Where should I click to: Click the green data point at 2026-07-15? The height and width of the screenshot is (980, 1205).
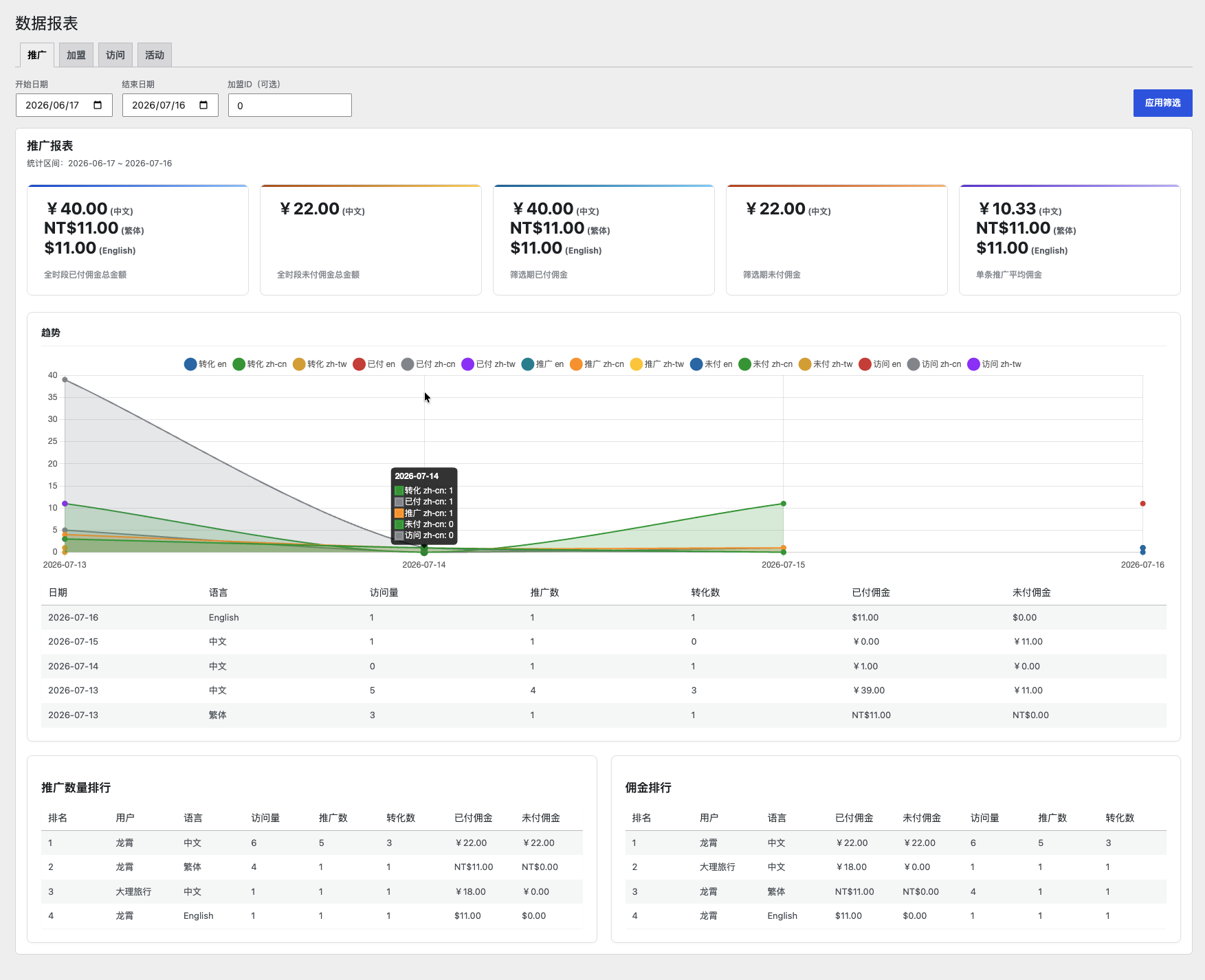784,504
